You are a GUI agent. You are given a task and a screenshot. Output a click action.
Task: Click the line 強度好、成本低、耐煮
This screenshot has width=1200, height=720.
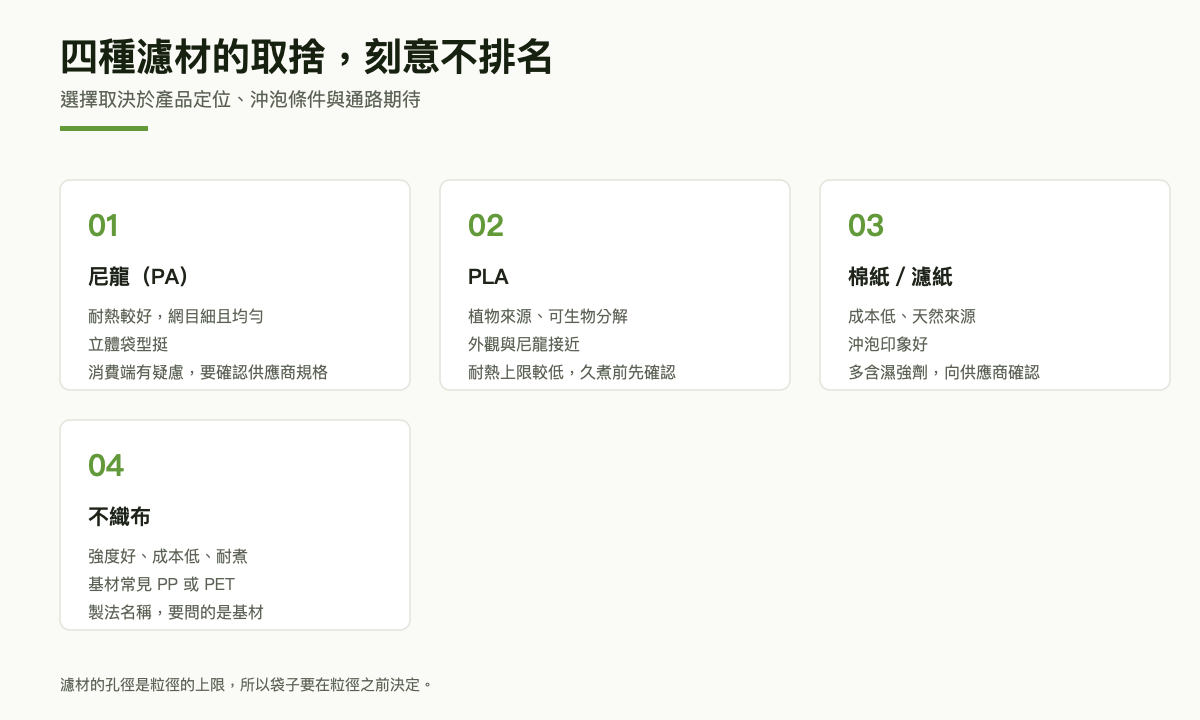tap(168, 556)
